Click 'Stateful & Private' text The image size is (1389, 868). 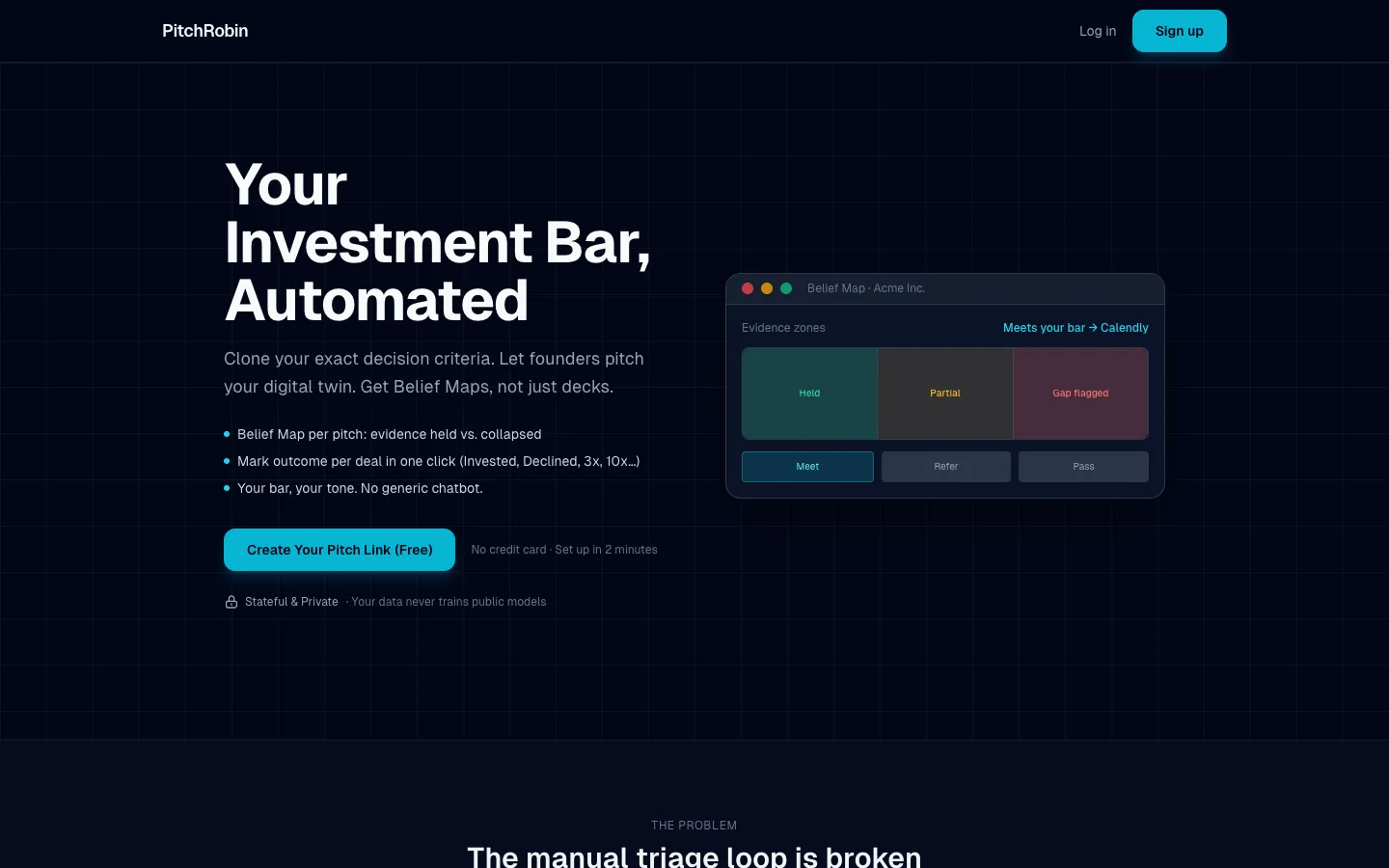coord(291,602)
